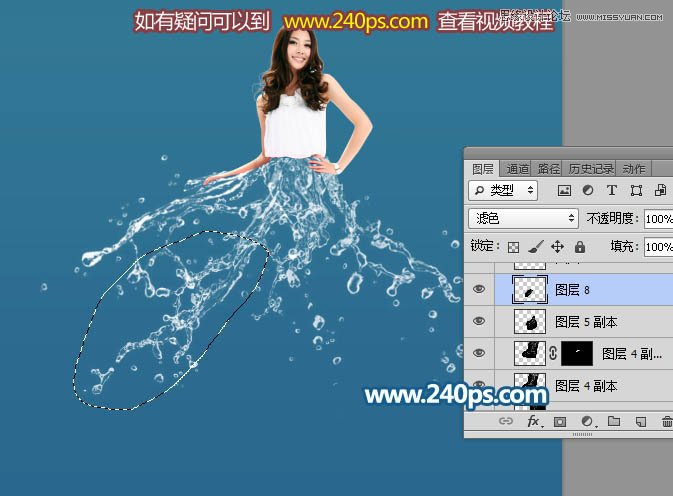This screenshot has height=496, width=673.
Task: Add a layer mask
Action: coord(560,422)
